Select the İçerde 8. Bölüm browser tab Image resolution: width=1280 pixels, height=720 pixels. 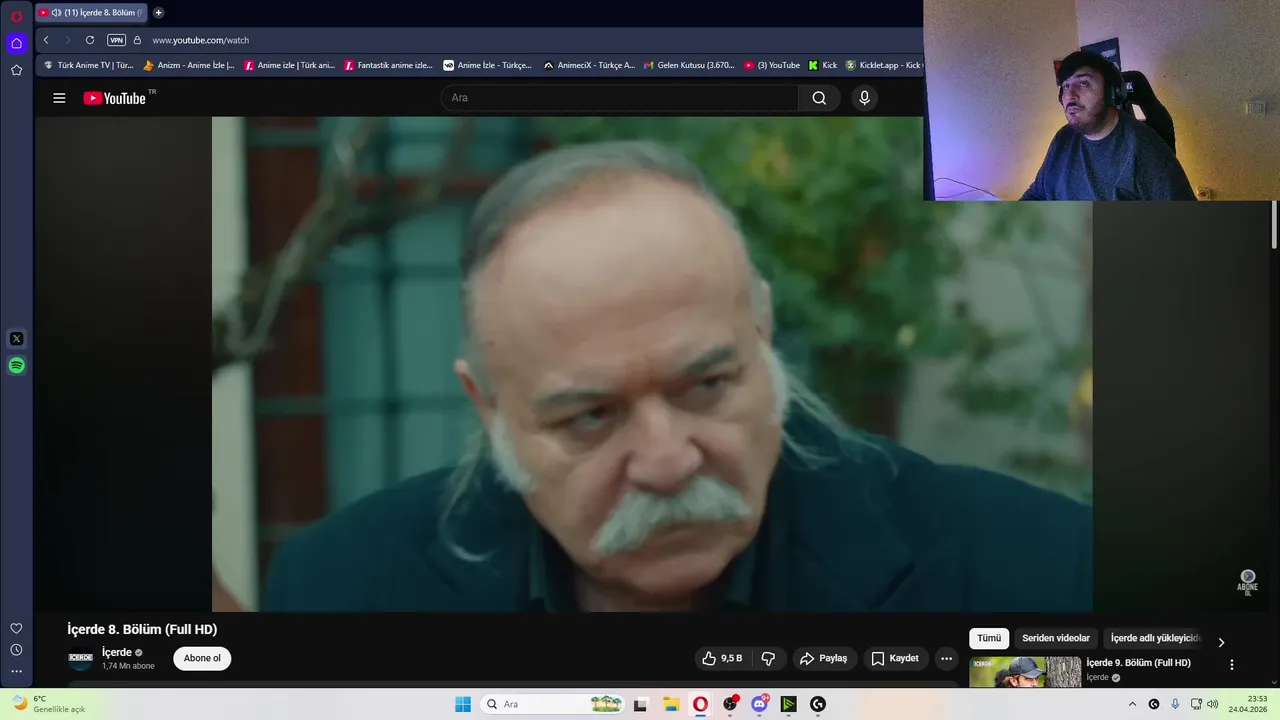click(x=91, y=13)
